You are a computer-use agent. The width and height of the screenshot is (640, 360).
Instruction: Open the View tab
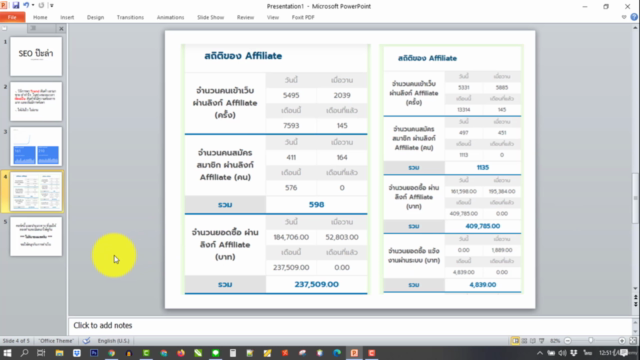tap(273, 17)
